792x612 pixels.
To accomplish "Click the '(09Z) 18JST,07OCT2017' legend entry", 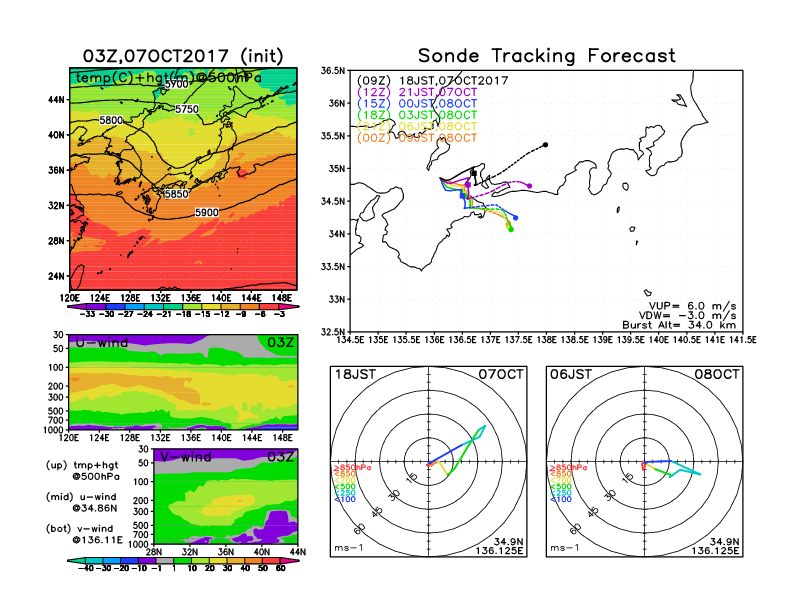I will coord(432,81).
